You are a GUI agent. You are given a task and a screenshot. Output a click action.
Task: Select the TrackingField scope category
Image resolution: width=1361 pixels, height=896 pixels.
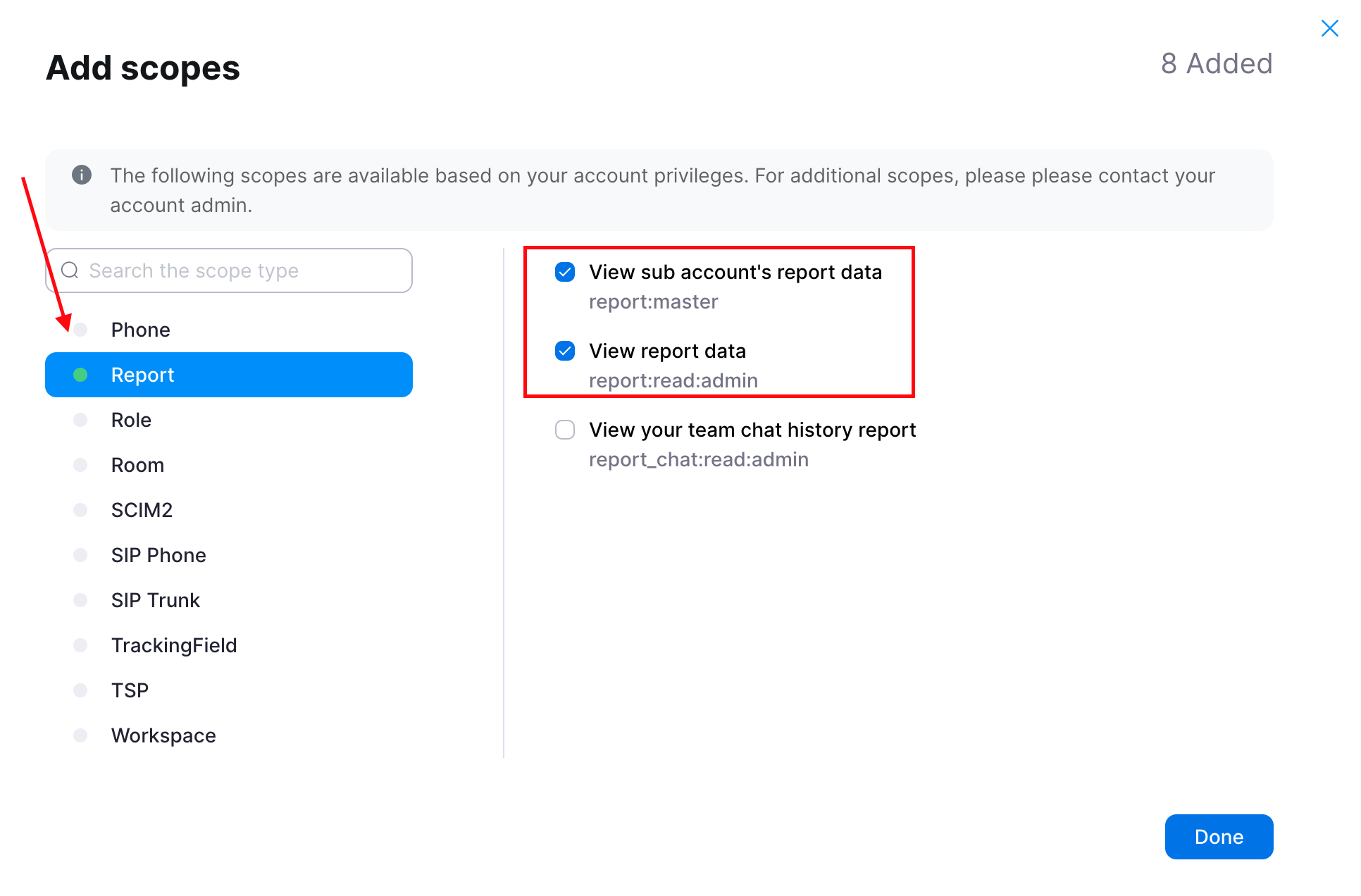tap(229, 645)
